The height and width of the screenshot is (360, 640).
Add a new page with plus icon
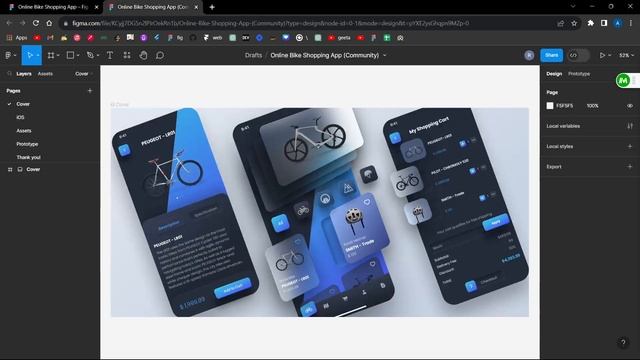coord(90,91)
